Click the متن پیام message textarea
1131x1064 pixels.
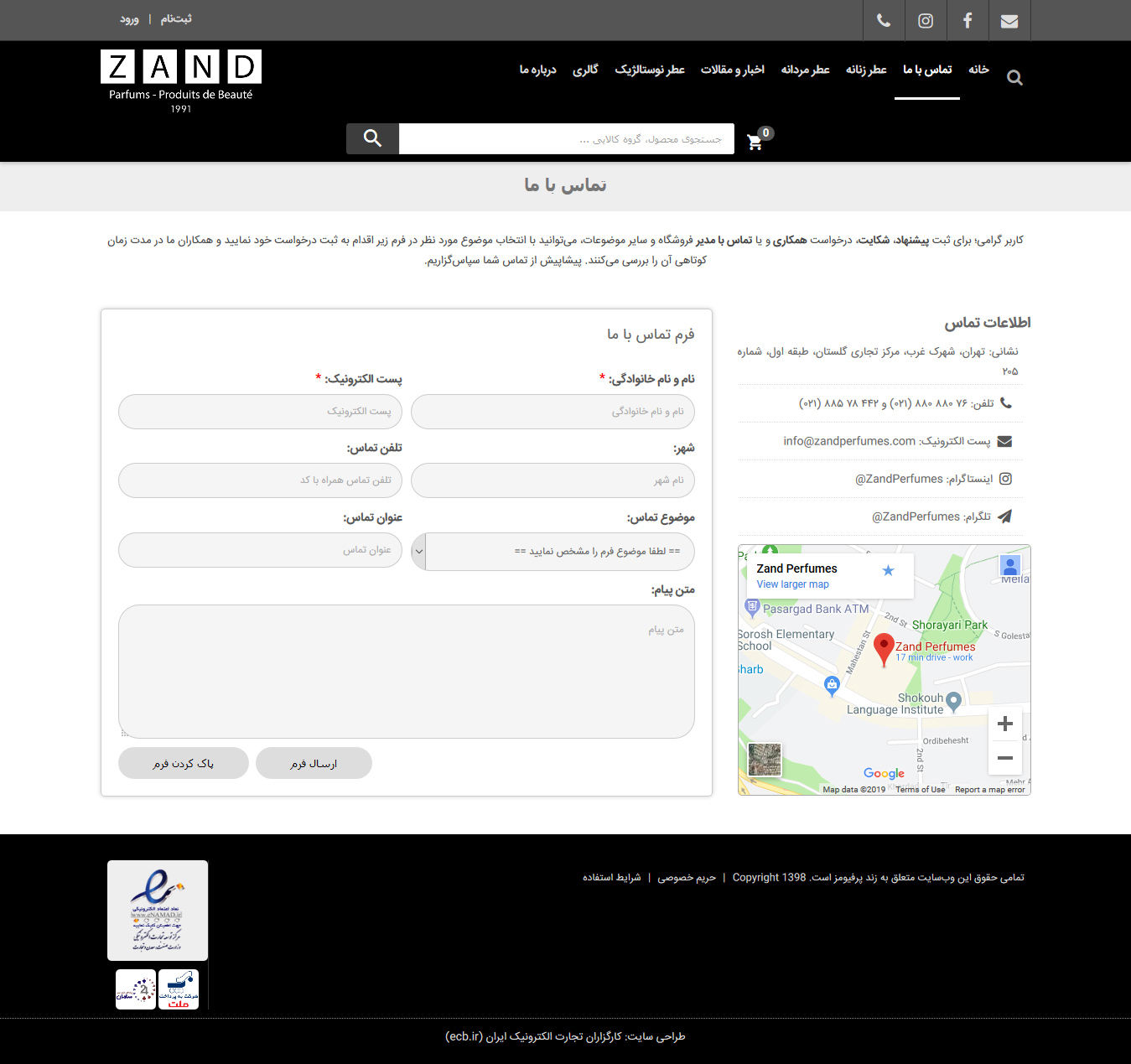(x=407, y=671)
